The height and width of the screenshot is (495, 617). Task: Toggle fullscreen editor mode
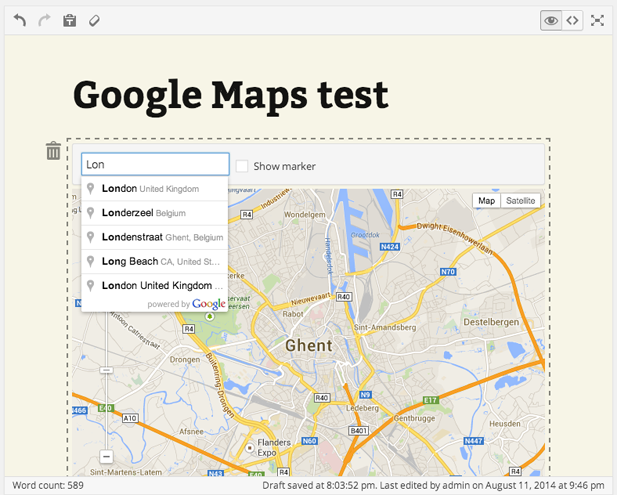[597, 20]
